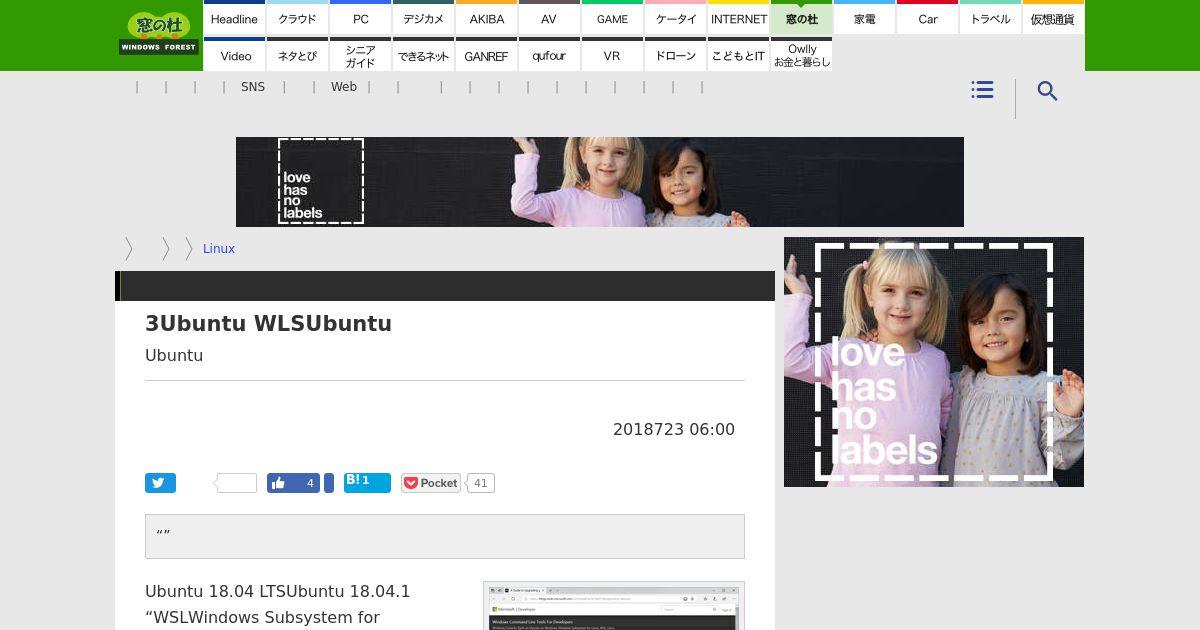Click the tweet count box
The width and height of the screenshot is (1200, 630).
click(237, 483)
